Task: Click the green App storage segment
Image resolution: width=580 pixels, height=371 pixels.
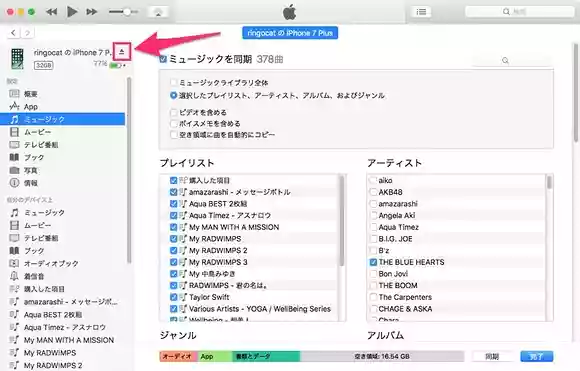Action: [x=215, y=357]
